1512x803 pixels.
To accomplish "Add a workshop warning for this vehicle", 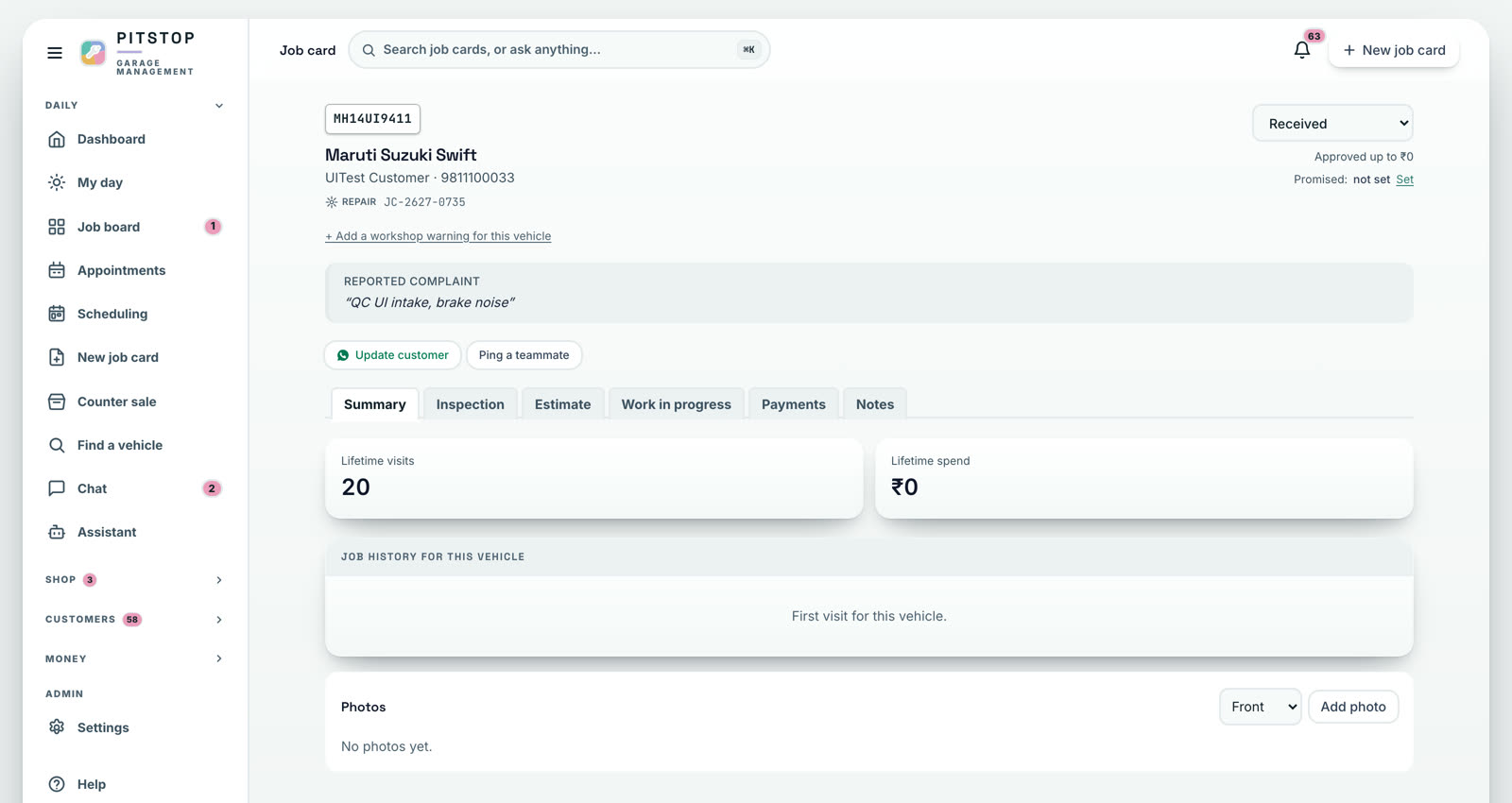I will click(x=438, y=236).
